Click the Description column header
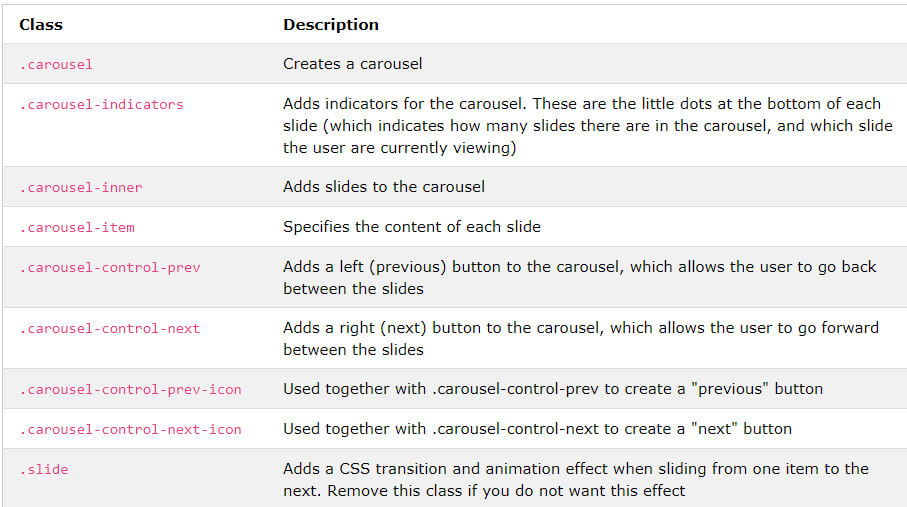Viewport: 907px width, 507px height. pos(331,24)
